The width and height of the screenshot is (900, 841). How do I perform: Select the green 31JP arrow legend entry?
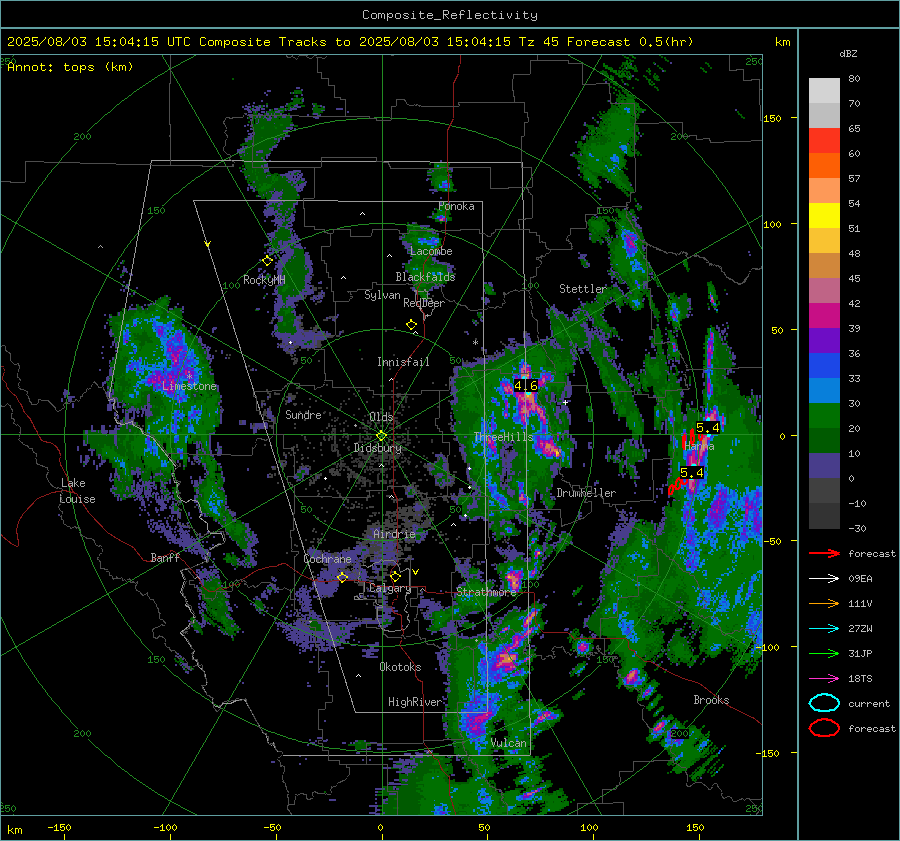pos(824,653)
